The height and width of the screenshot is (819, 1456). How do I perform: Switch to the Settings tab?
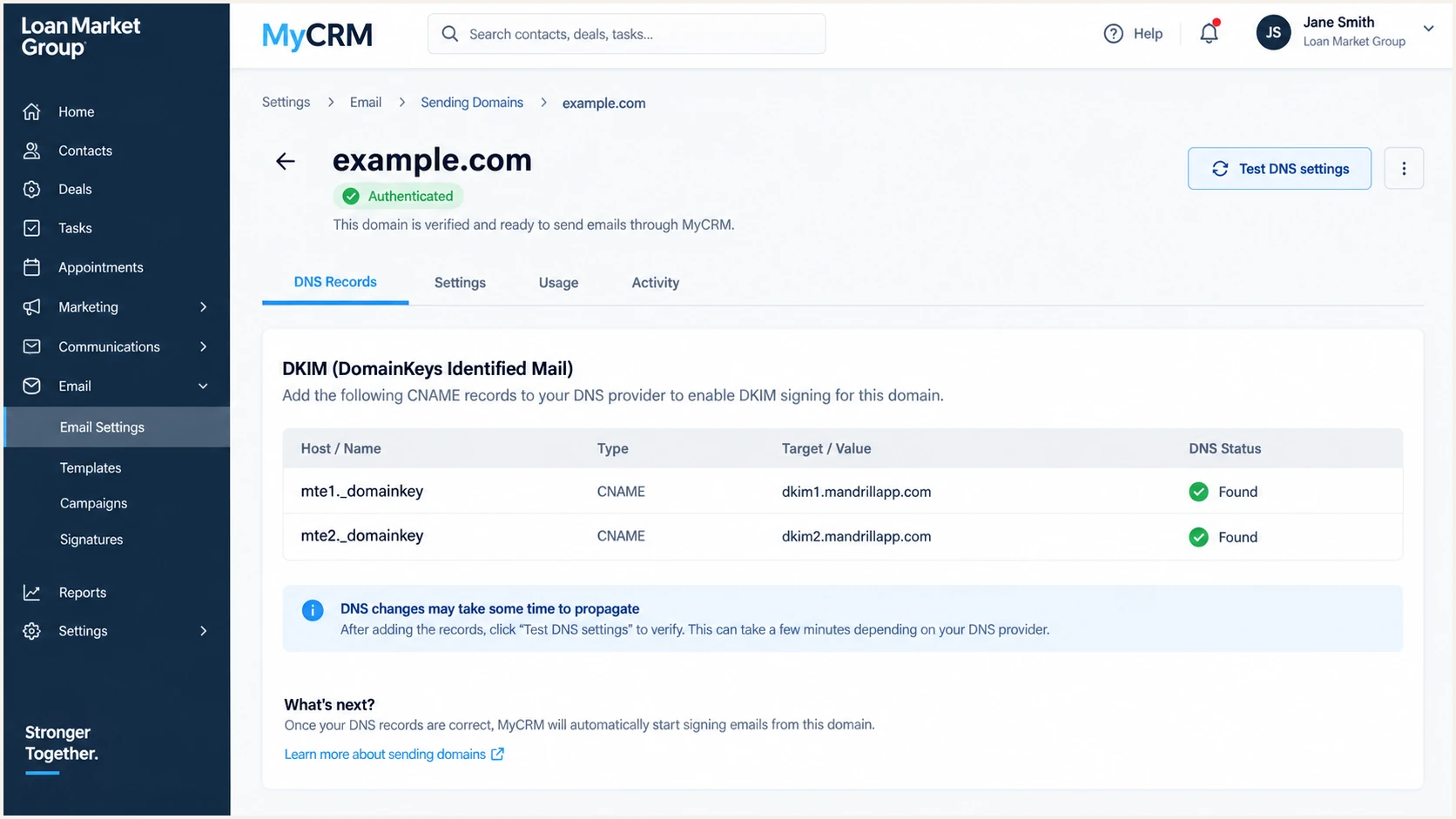click(x=460, y=283)
